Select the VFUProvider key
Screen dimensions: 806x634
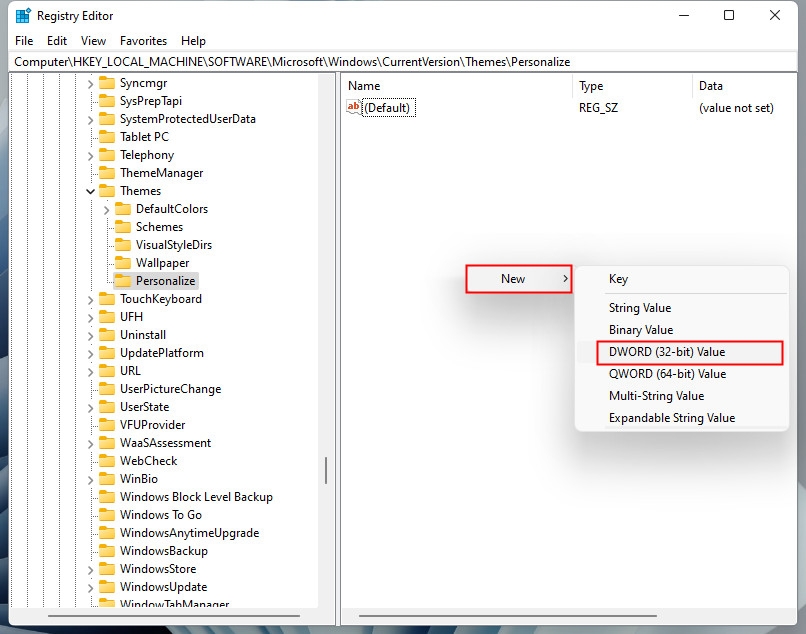coord(152,425)
